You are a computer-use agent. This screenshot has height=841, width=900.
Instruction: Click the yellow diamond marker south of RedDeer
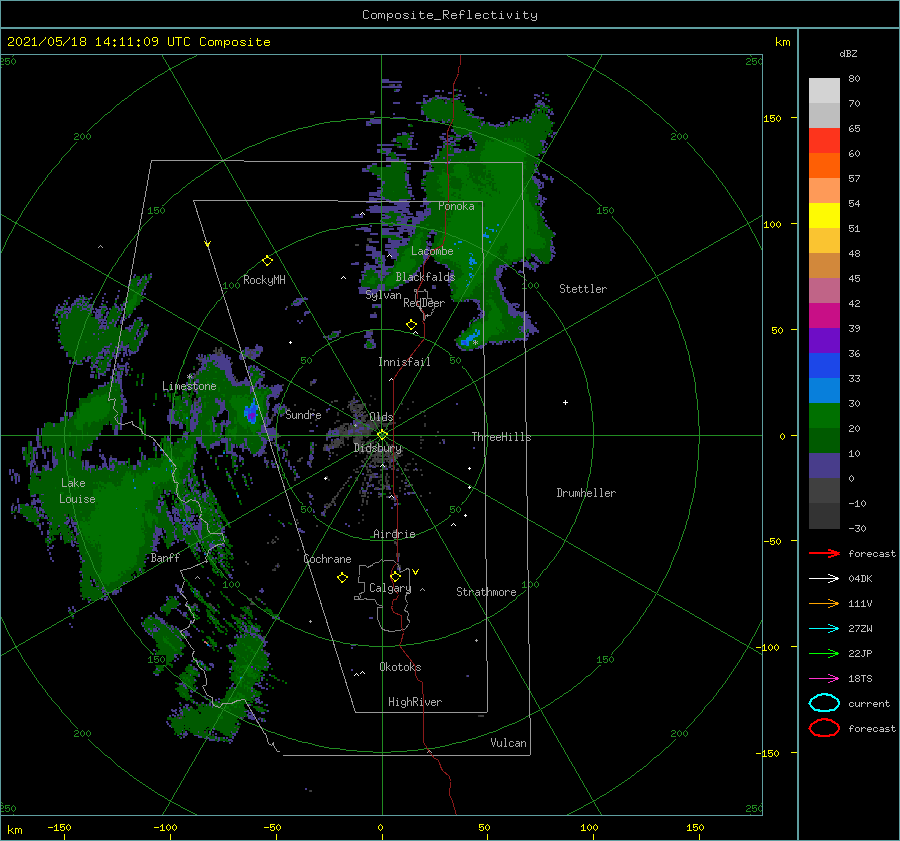(x=411, y=325)
